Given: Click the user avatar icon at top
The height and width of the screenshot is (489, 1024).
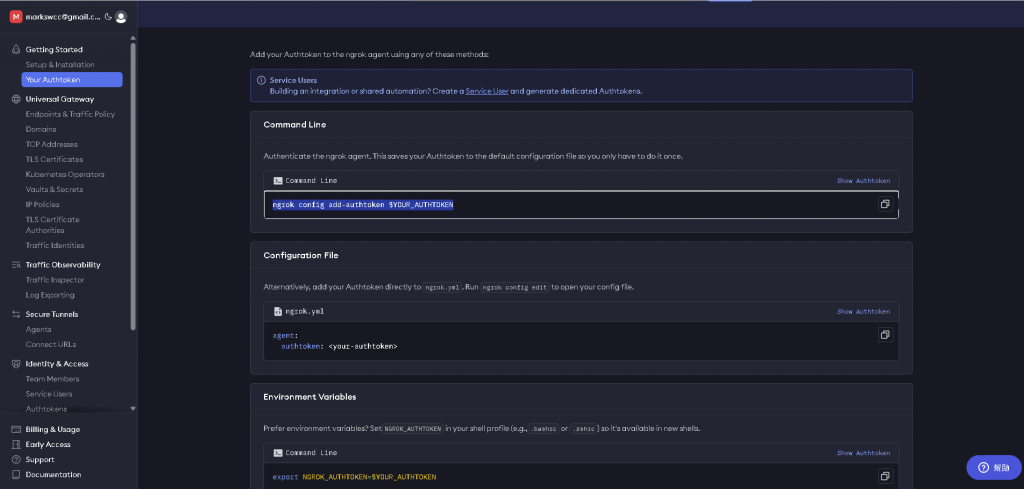Looking at the screenshot, I should coord(121,17).
